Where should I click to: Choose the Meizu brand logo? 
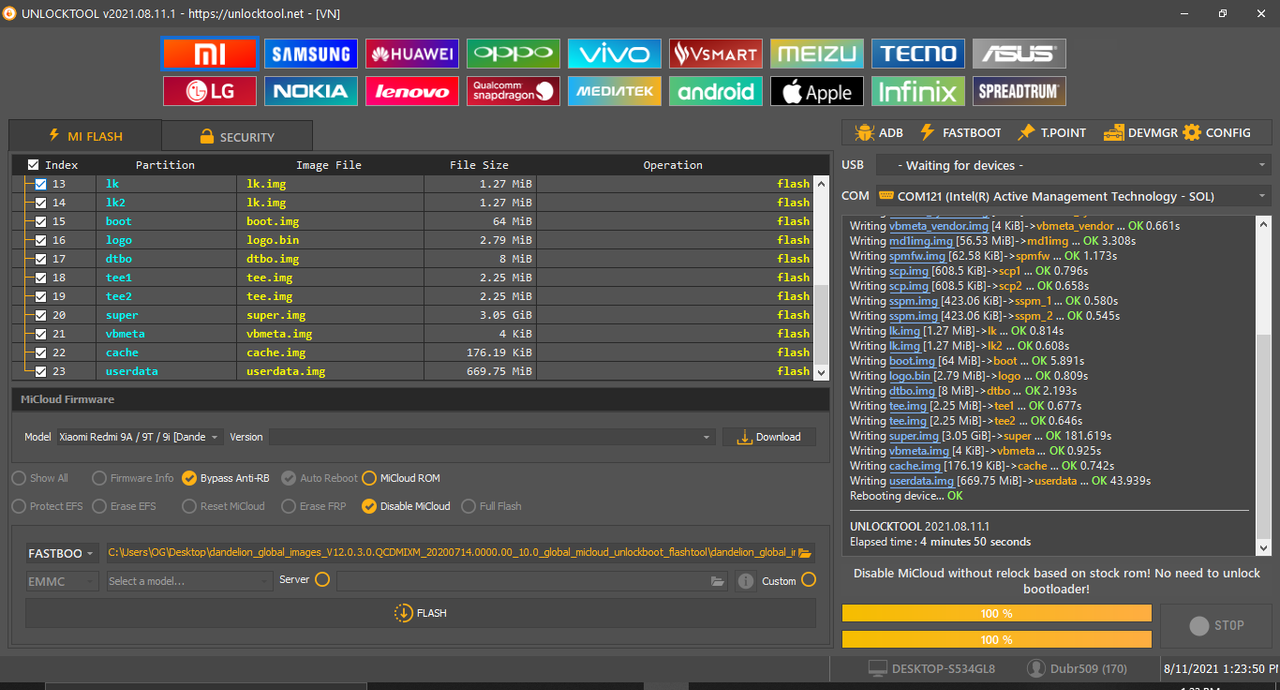[817, 53]
